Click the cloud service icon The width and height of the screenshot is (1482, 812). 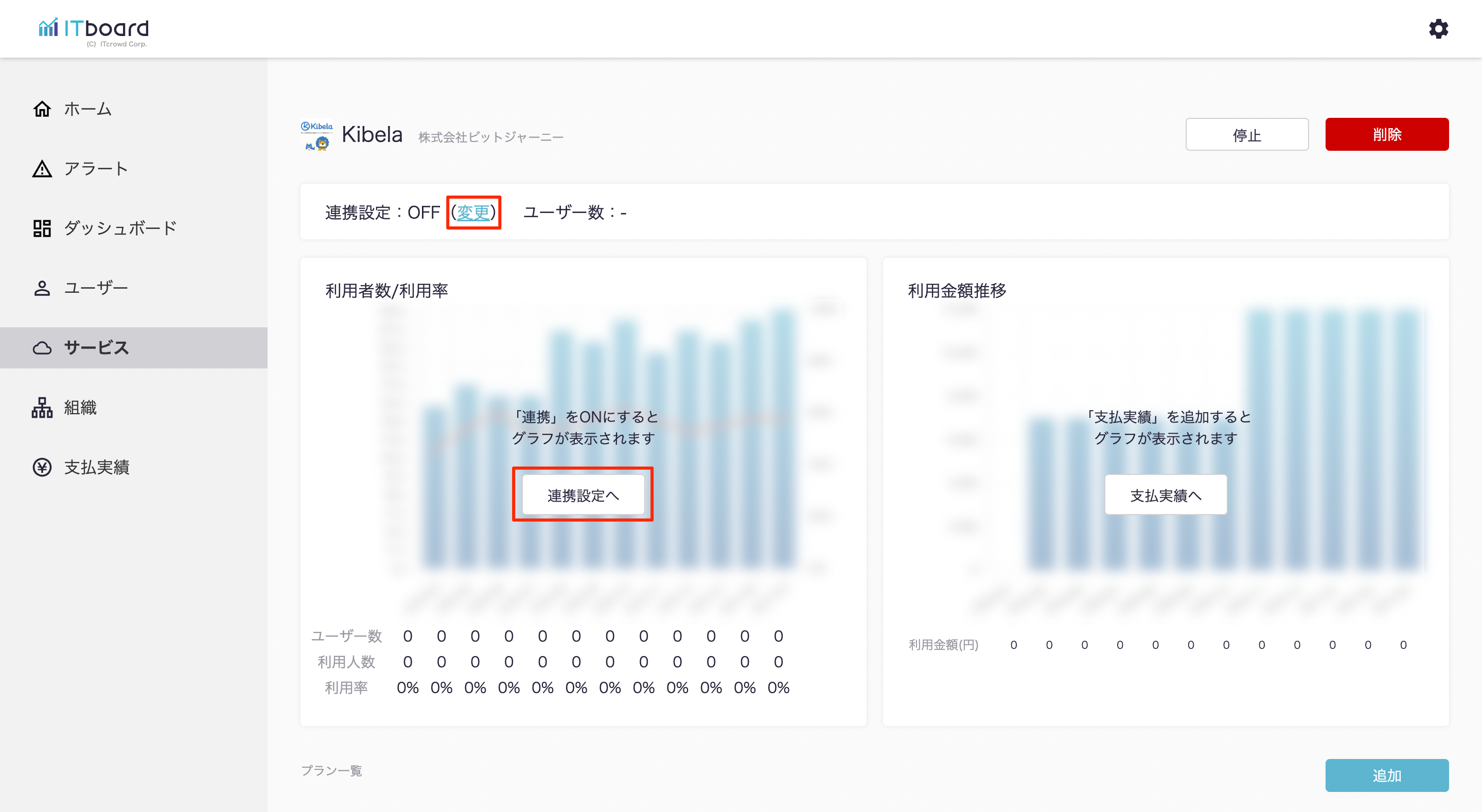coord(42,347)
